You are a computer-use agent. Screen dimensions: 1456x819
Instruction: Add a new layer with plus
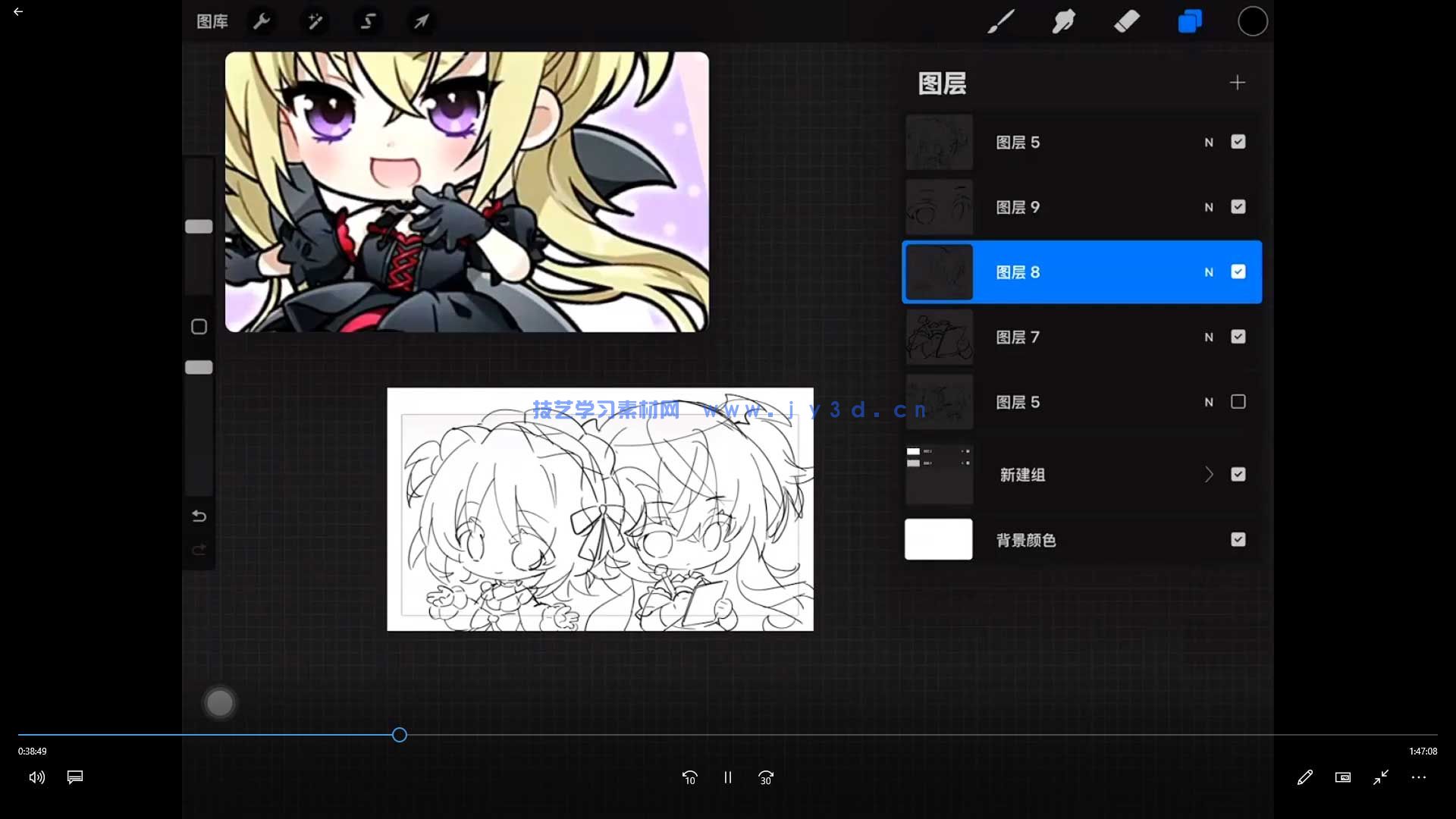click(x=1237, y=82)
